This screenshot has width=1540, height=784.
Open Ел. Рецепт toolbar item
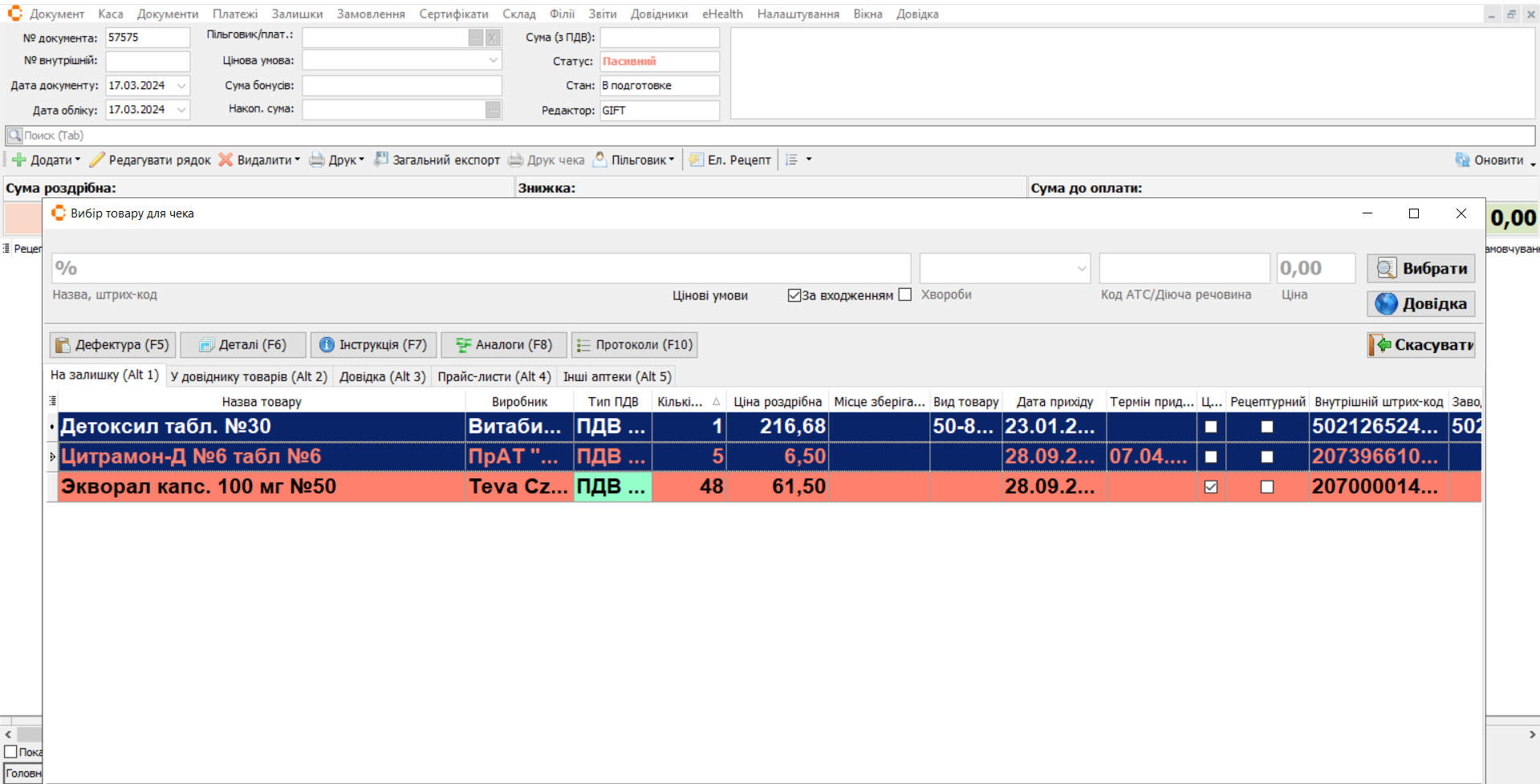[697, 160]
